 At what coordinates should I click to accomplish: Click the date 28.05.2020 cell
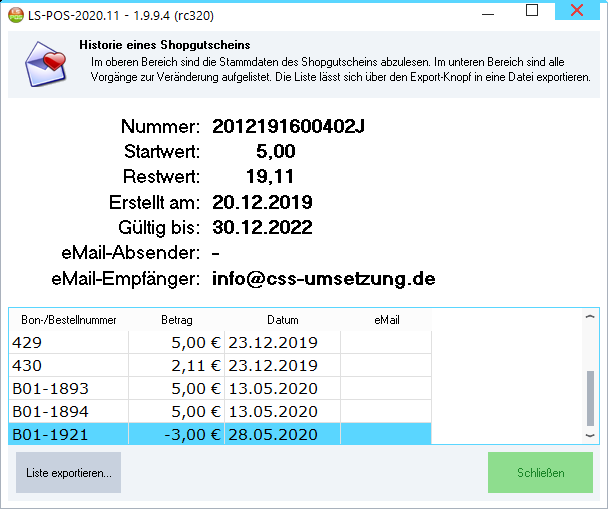283,434
